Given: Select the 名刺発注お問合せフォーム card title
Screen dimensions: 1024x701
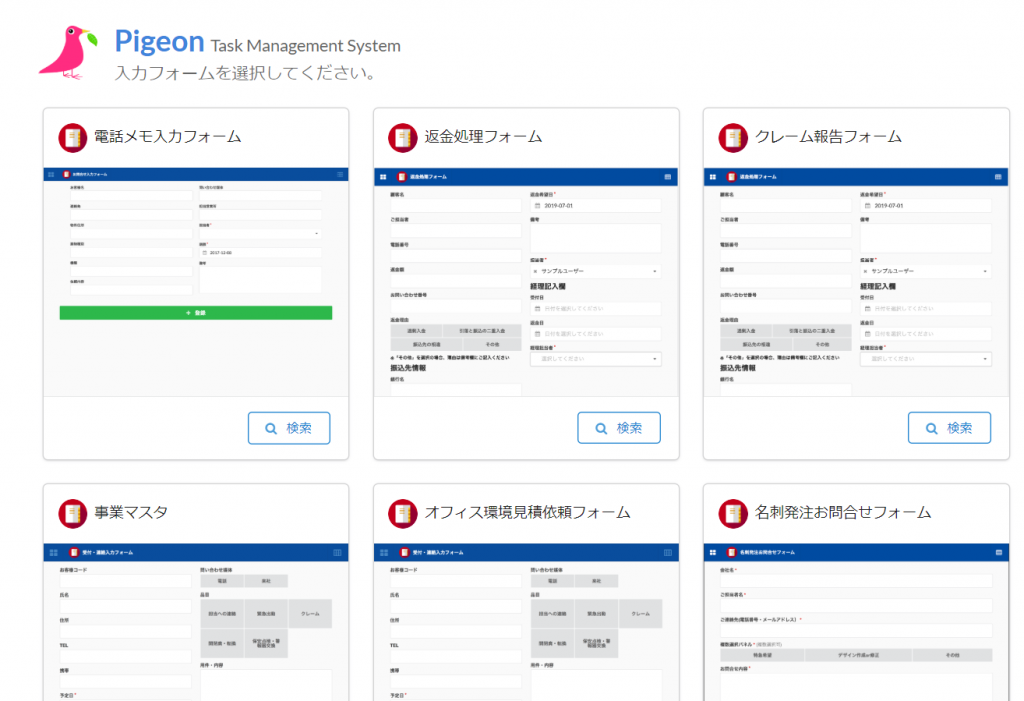Looking at the screenshot, I should [843, 512].
